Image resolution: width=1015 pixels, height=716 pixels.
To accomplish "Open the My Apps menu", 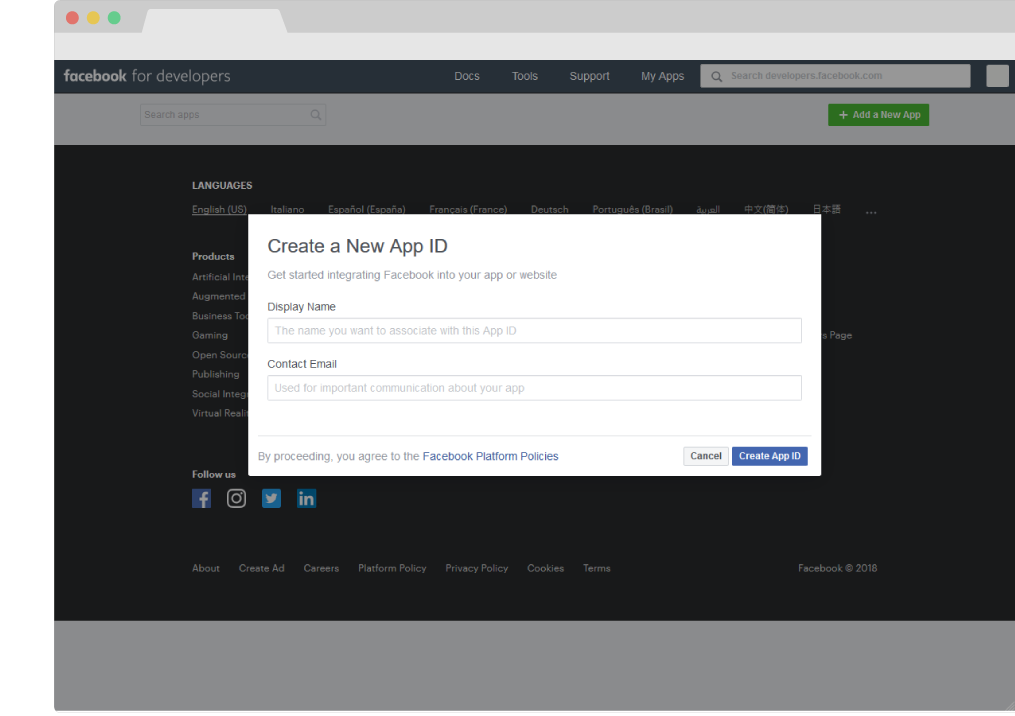I will pos(662,76).
